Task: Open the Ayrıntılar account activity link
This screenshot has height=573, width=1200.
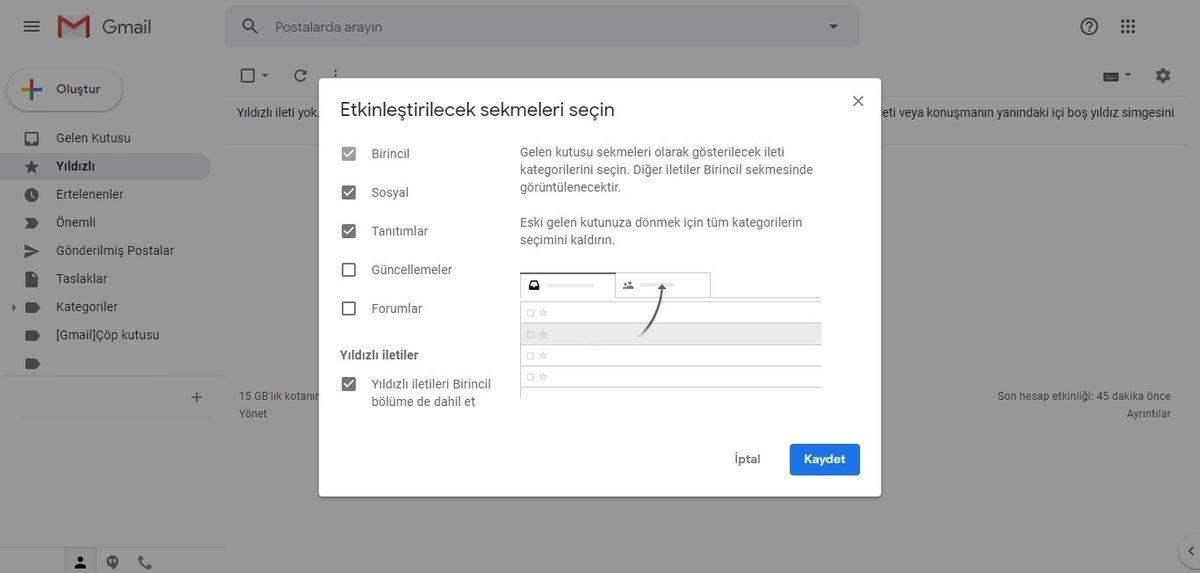Action: click(1149, 414)
